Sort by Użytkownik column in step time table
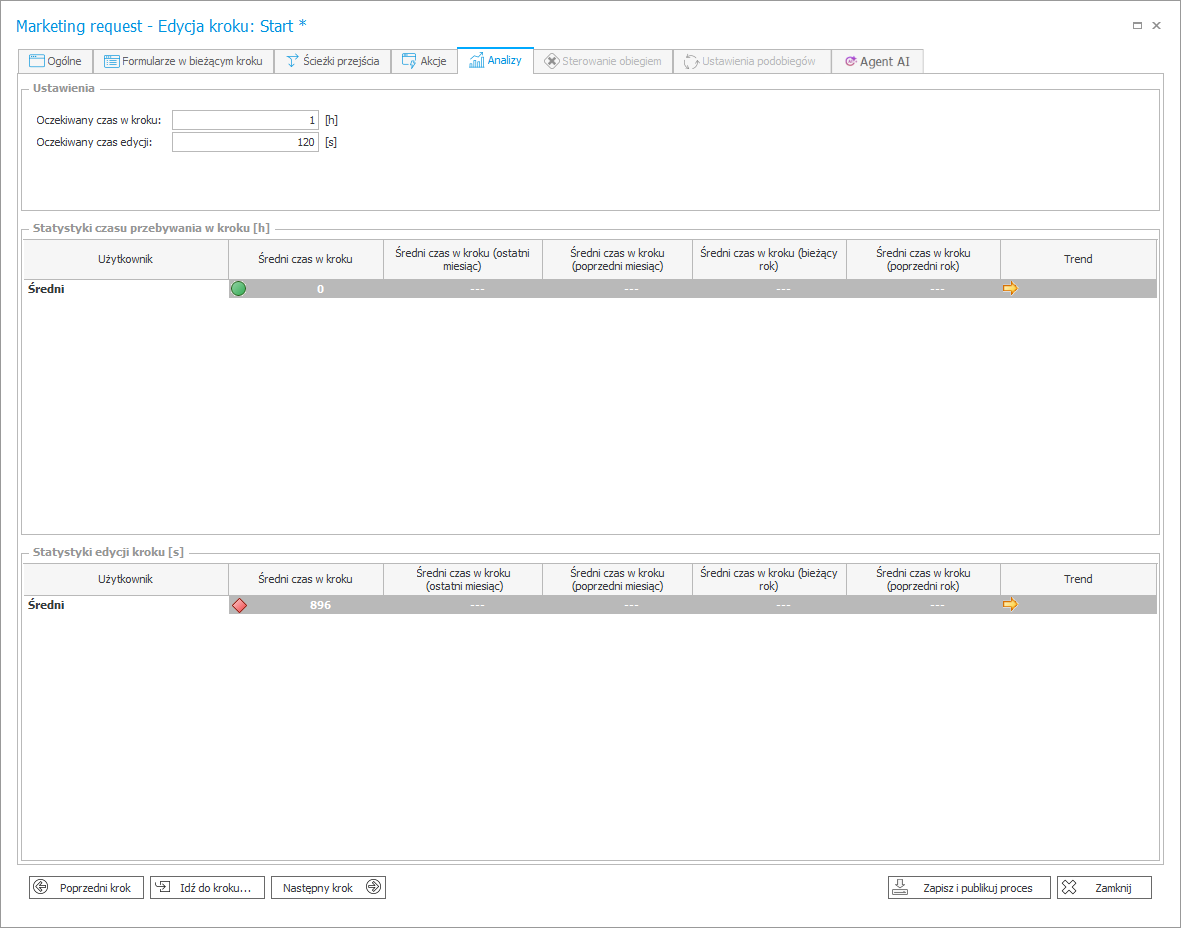The image size is (1181, 928). [x=126, y=259]
